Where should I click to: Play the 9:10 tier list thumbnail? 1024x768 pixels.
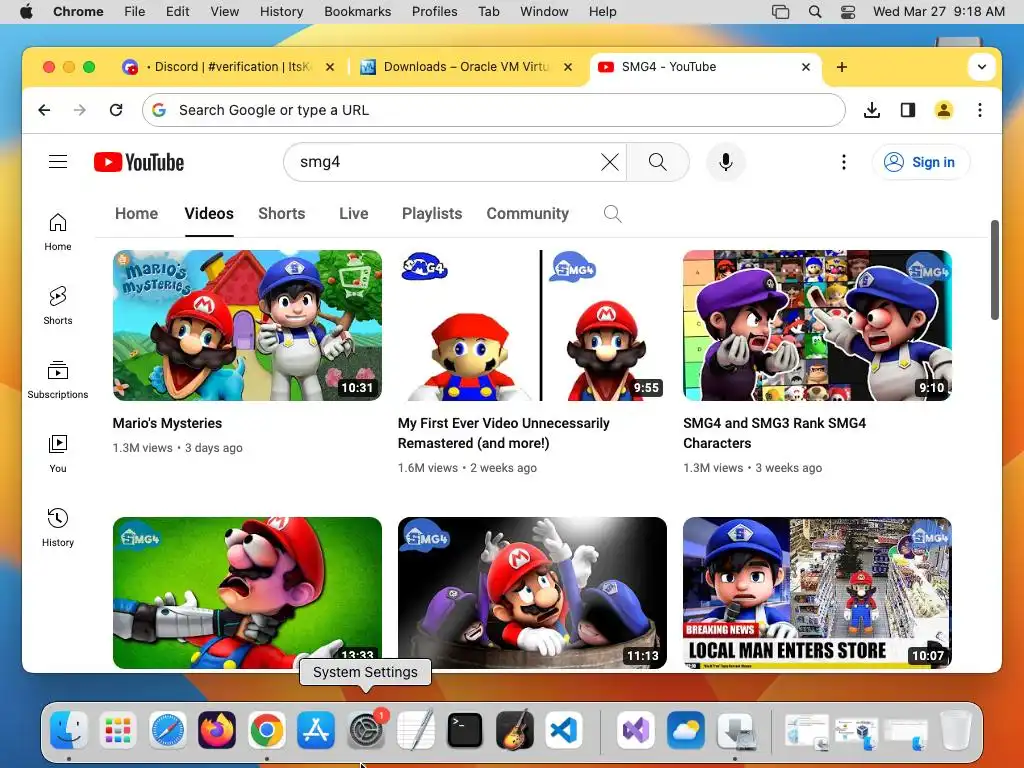coord(818,325)
